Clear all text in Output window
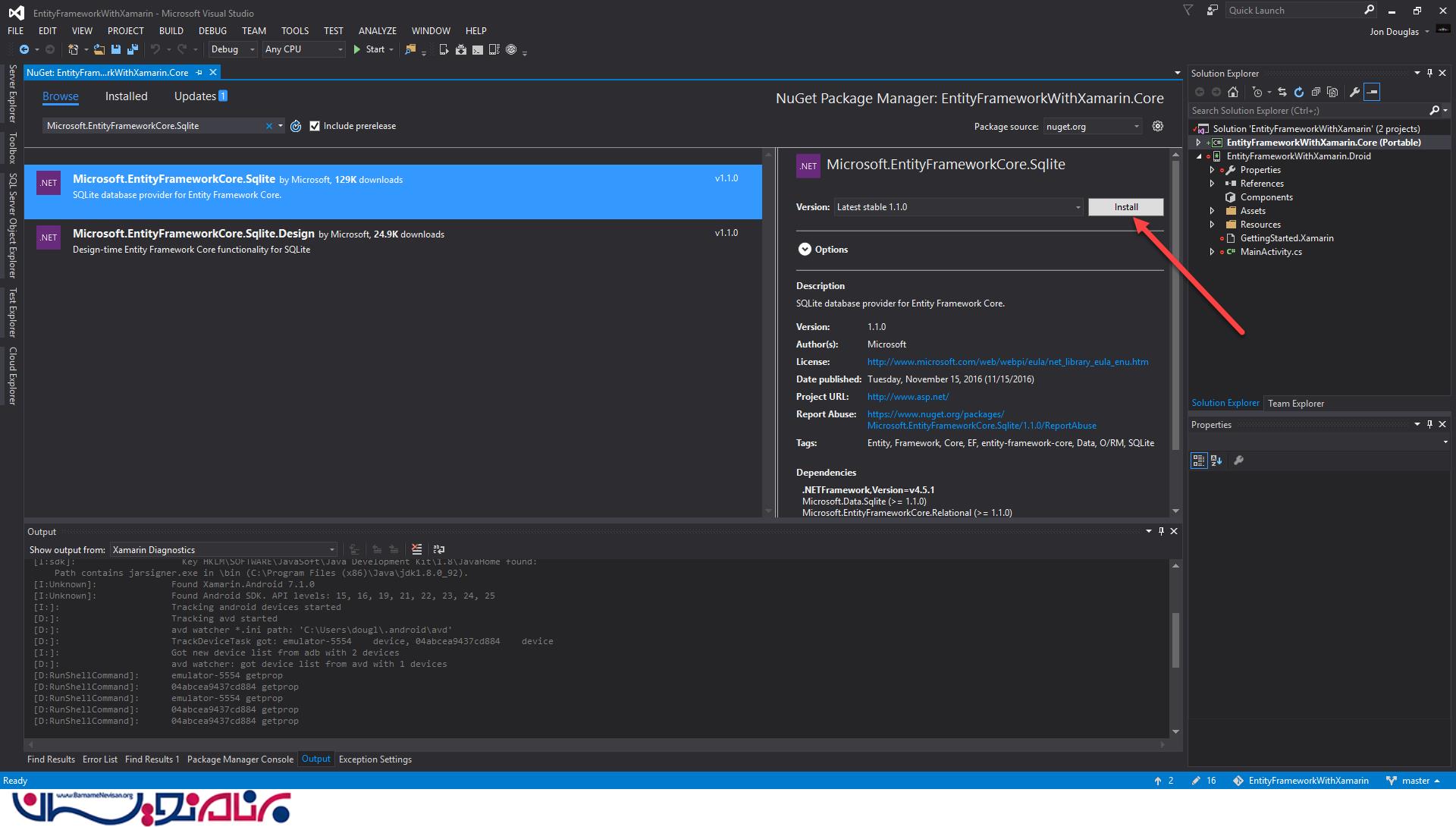The image size is (1456, 827). click(416, 549)
